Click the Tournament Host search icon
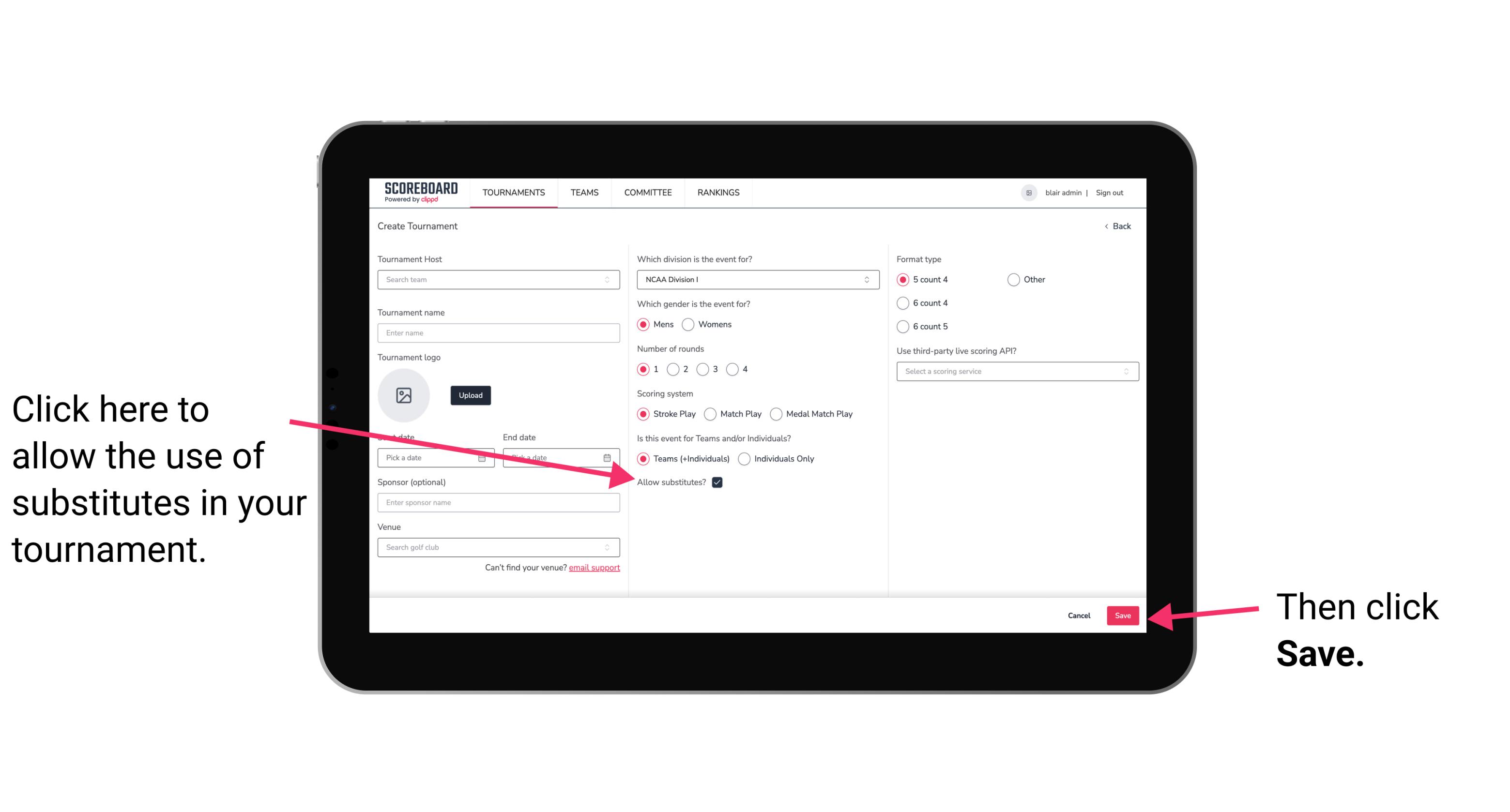Image resolution: width=1510 pixels, height=812 pixels. pyautogui.click(x=612, y=280)
